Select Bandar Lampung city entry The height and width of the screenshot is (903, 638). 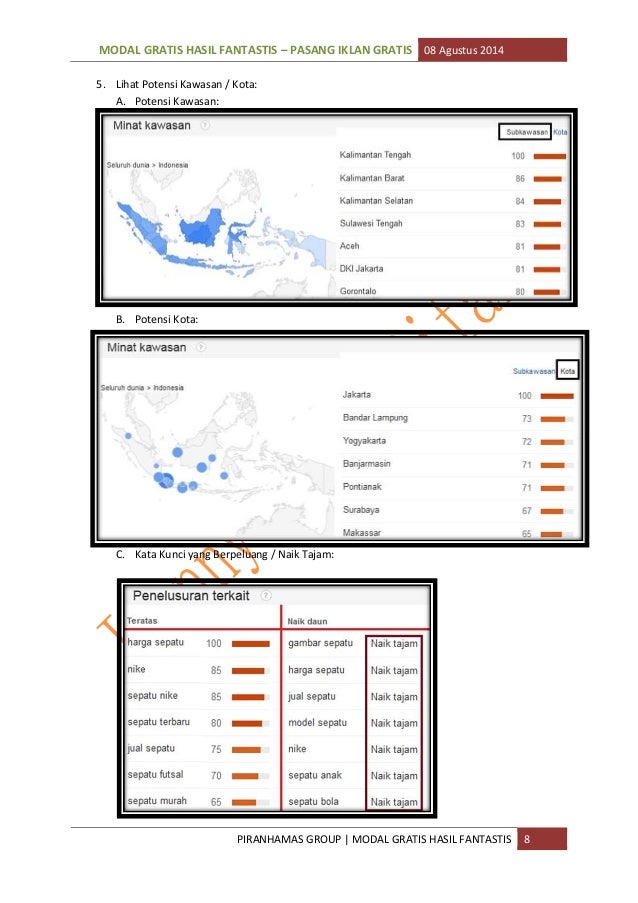tap(375, 418)
